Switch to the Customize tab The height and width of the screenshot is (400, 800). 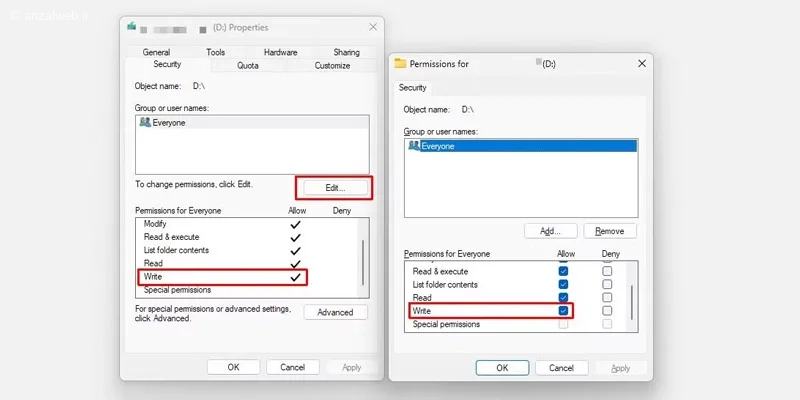tap(332, 65)
